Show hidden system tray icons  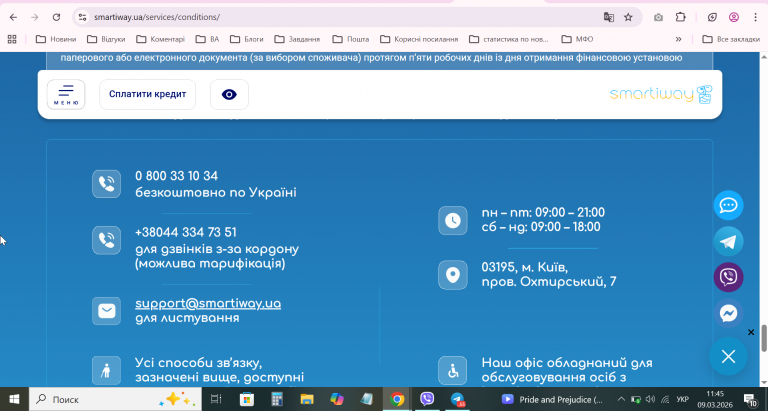621,399
